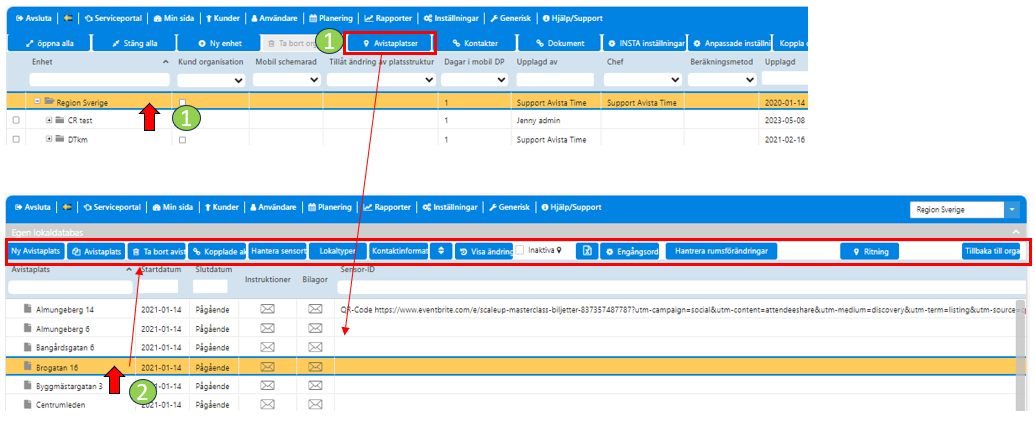The width and height of the screenshot is (1035, 423).
Task: Click file icon beside Centrumleden
Action: (x=28, y=405)
